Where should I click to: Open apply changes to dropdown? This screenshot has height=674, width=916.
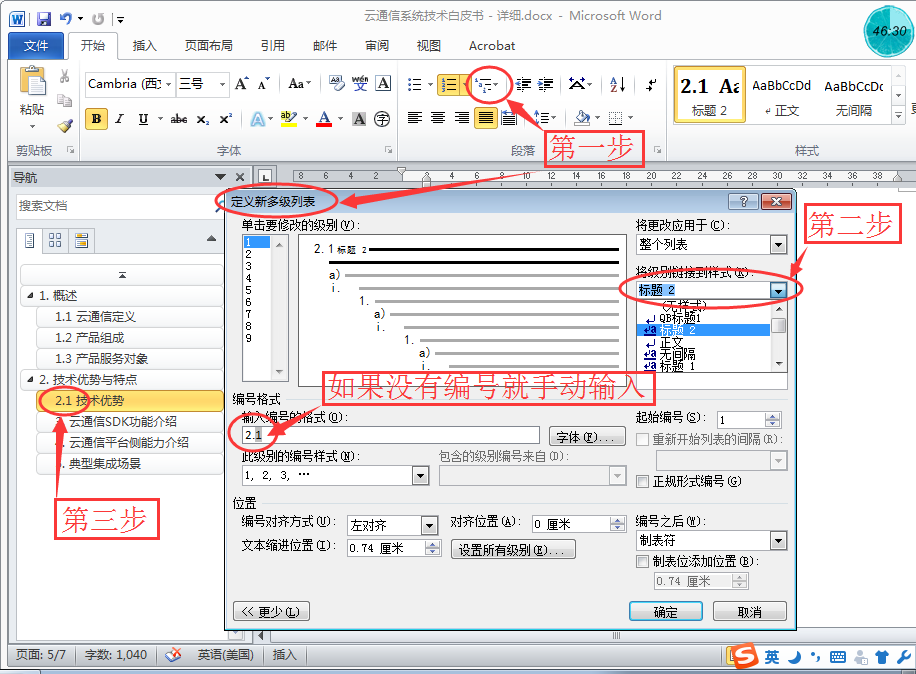778,245
